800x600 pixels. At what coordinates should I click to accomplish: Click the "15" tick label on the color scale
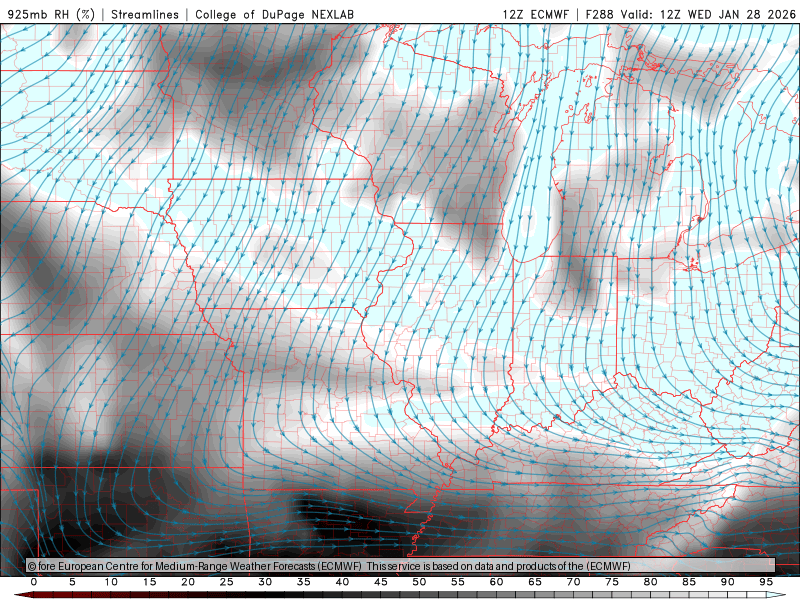click(x=149, y=582)
